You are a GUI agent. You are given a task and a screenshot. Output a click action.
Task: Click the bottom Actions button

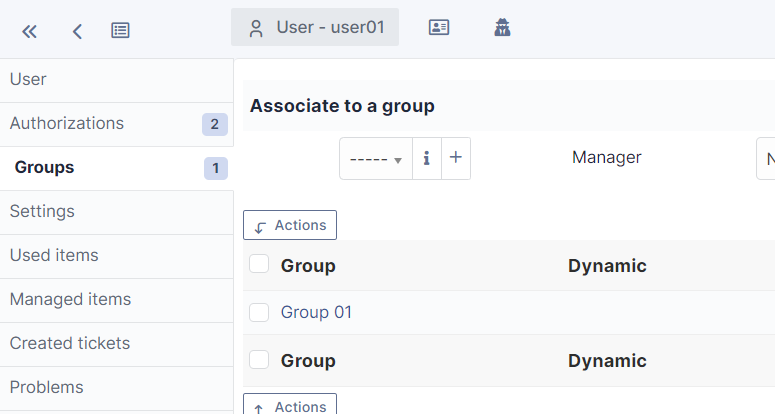(290, 406)
